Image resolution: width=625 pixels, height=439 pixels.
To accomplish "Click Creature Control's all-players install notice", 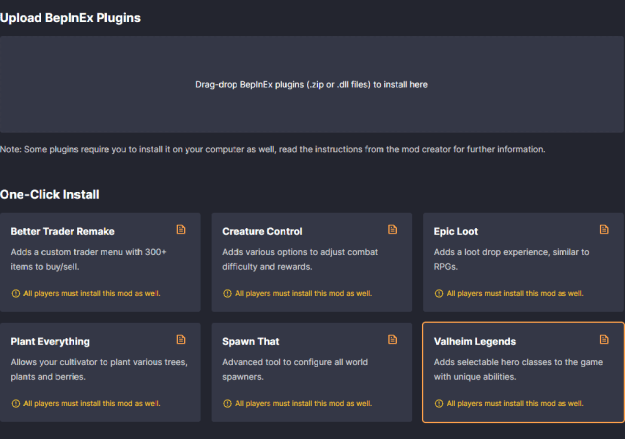I will [302, 293].
